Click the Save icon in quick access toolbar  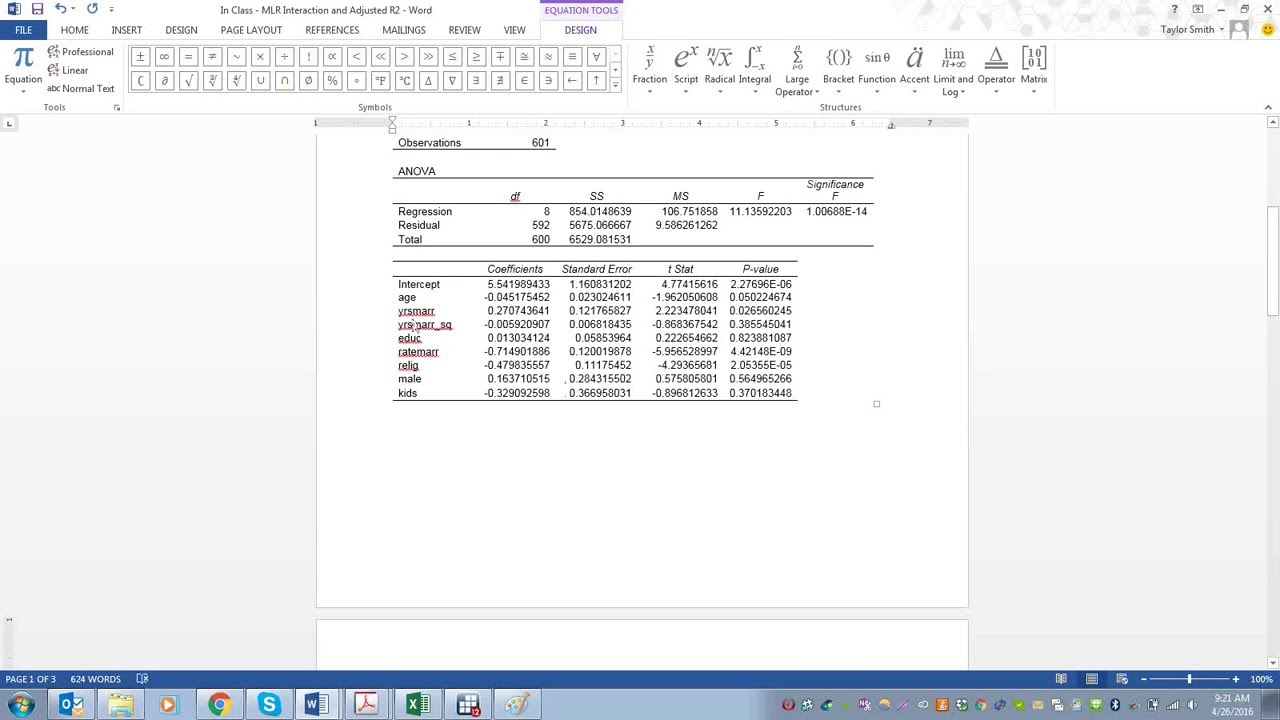[37, 9]
